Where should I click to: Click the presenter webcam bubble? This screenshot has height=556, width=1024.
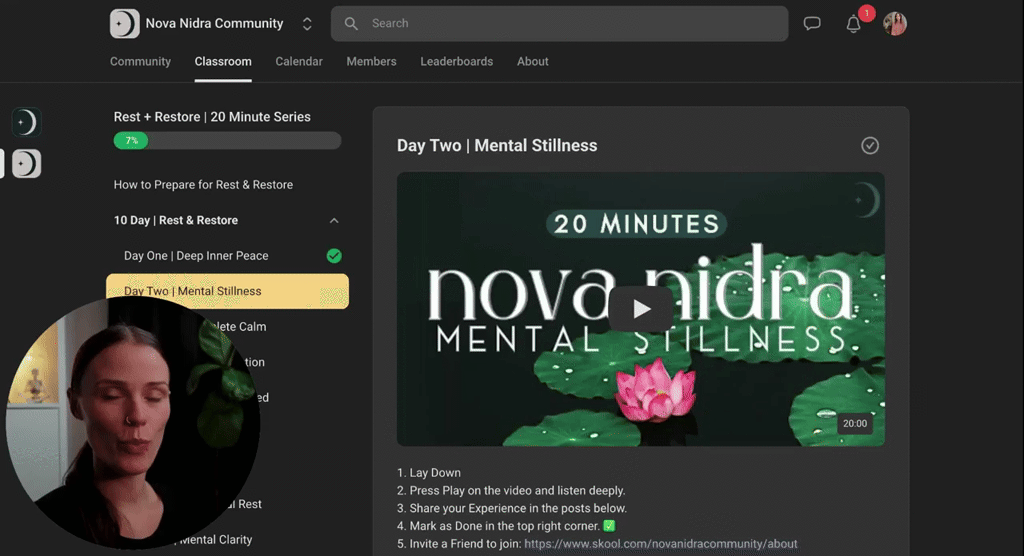pyautogui.click(x=133, y=422)
